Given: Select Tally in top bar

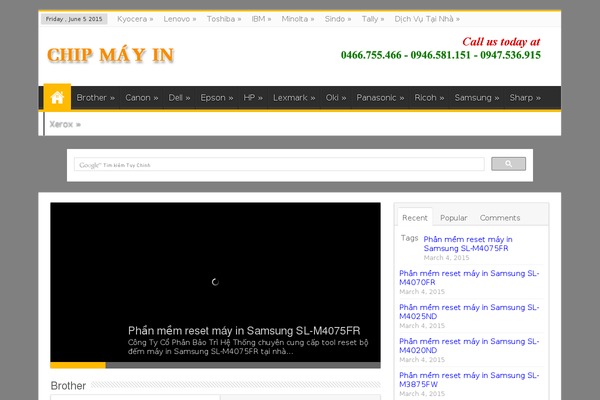Looking at the screenshot, I should click(373, 19).
